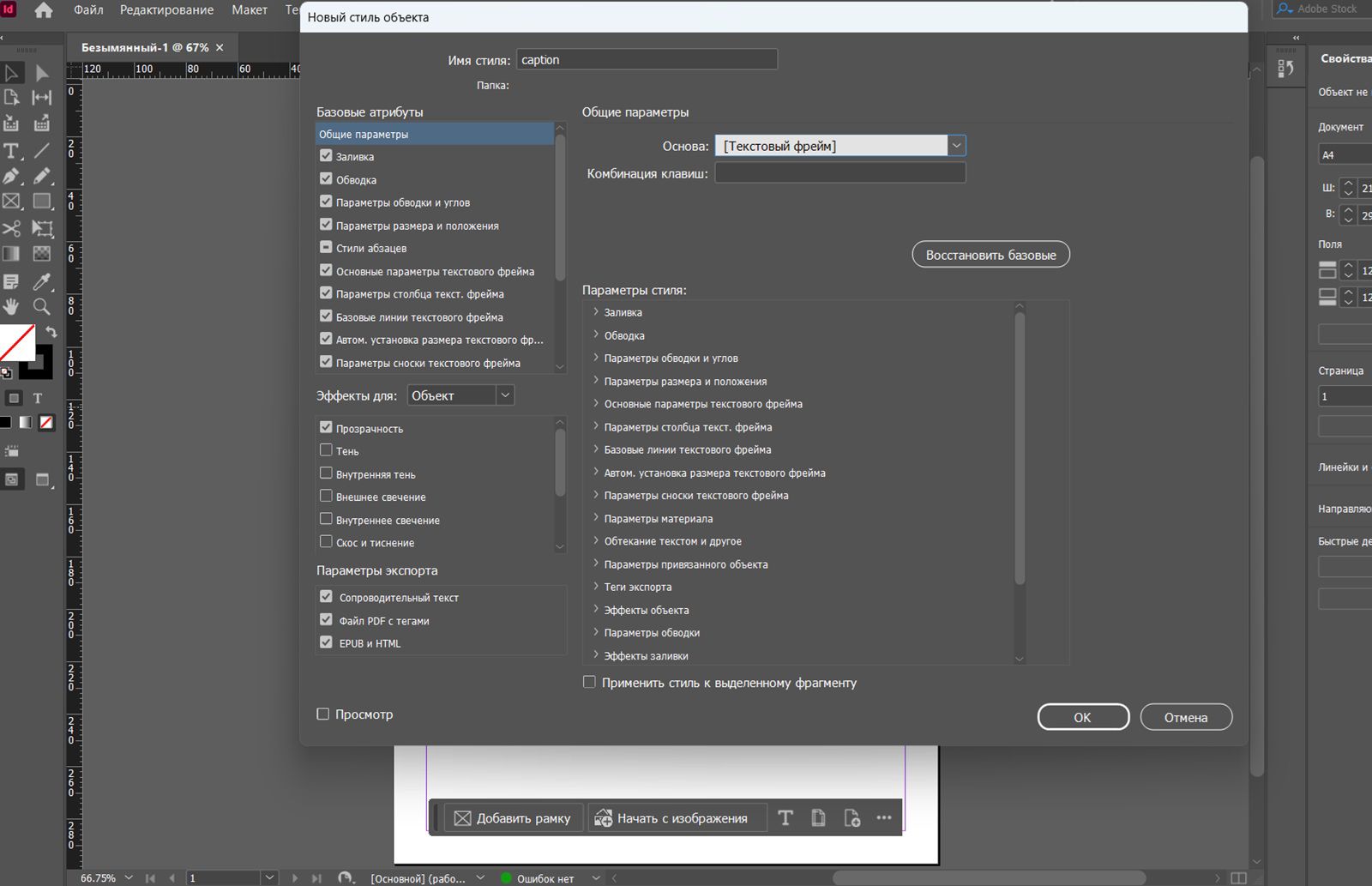Uncheck the Прозрачность checkbox
This screenshot has width=1372, height=886.
pos(326,427)
